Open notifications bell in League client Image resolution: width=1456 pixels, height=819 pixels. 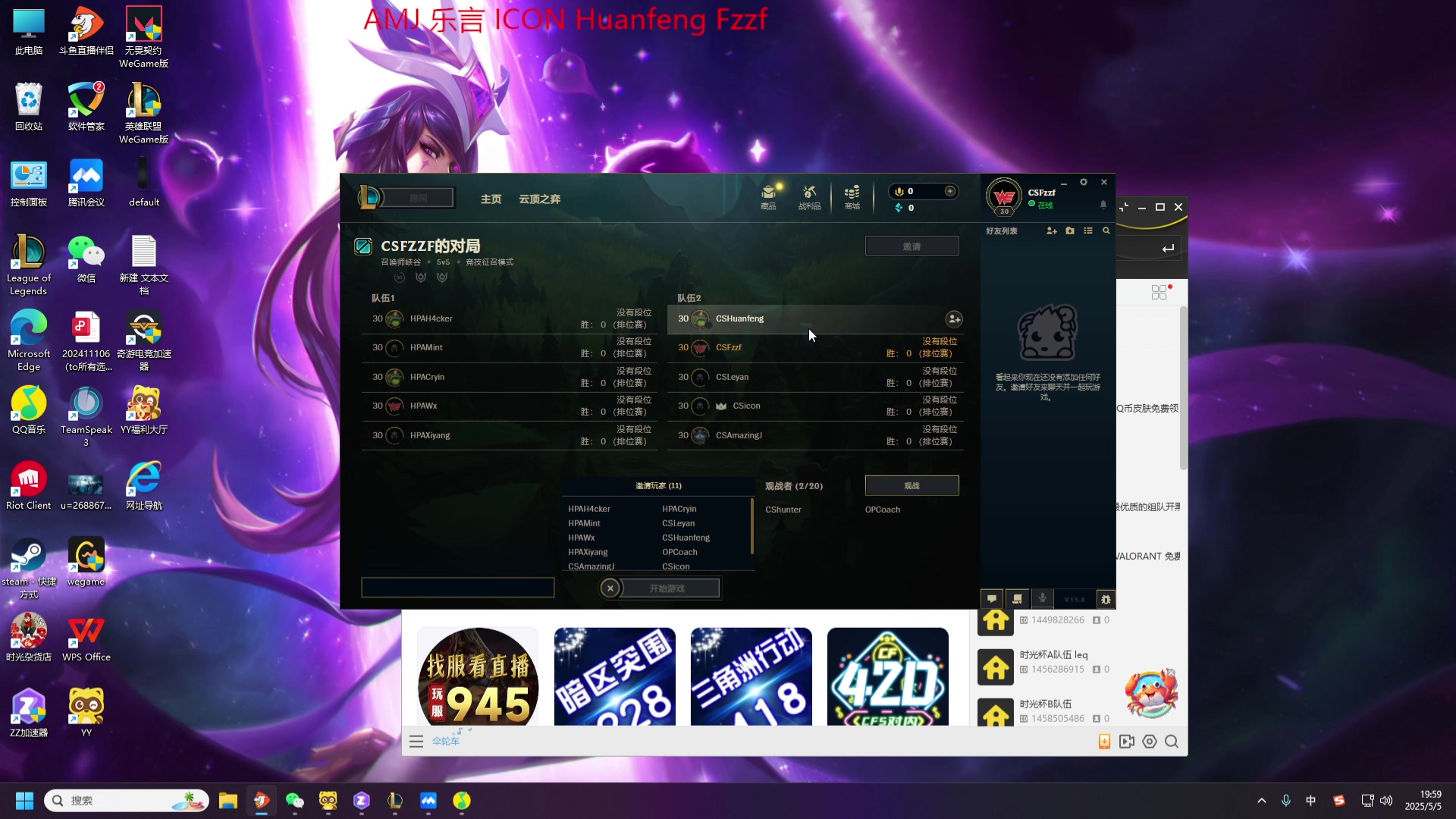coord(1103,205)
